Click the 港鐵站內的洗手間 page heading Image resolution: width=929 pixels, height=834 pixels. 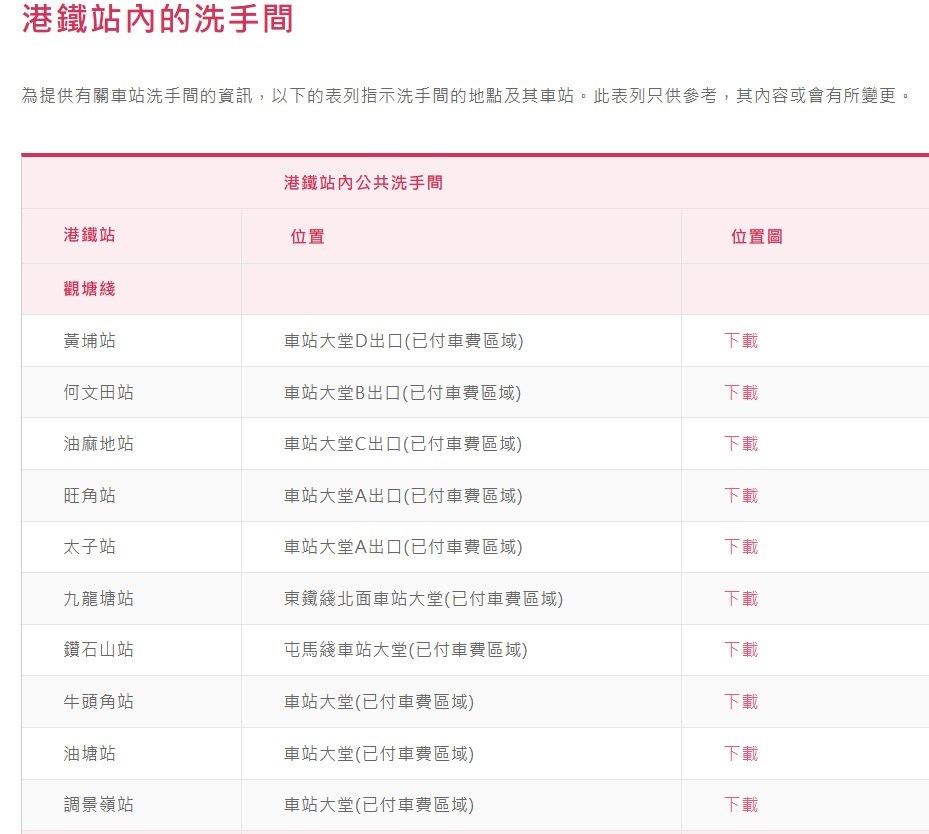click(x=158, y=20)
